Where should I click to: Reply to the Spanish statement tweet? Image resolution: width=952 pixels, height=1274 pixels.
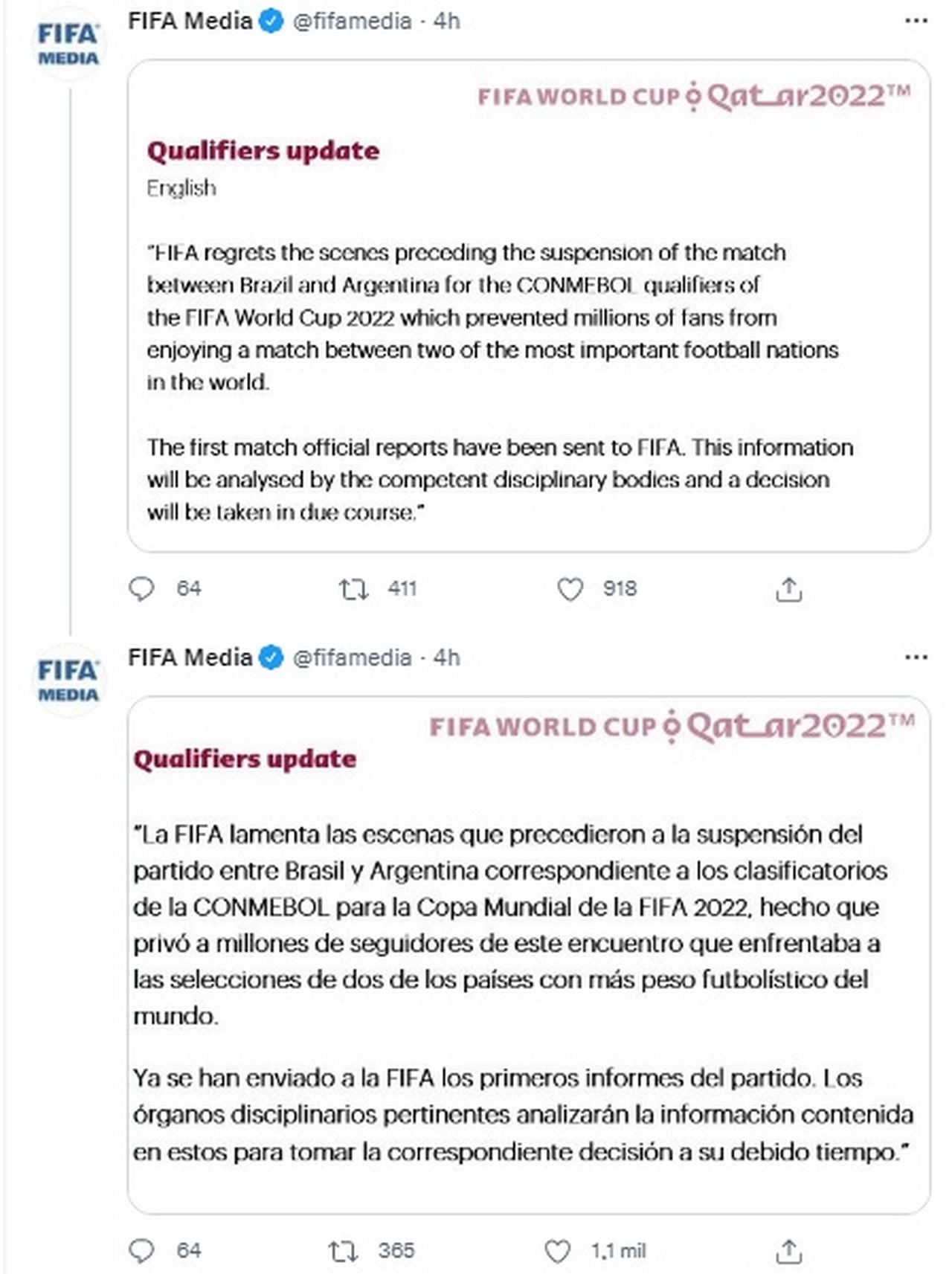point(141,1251)
